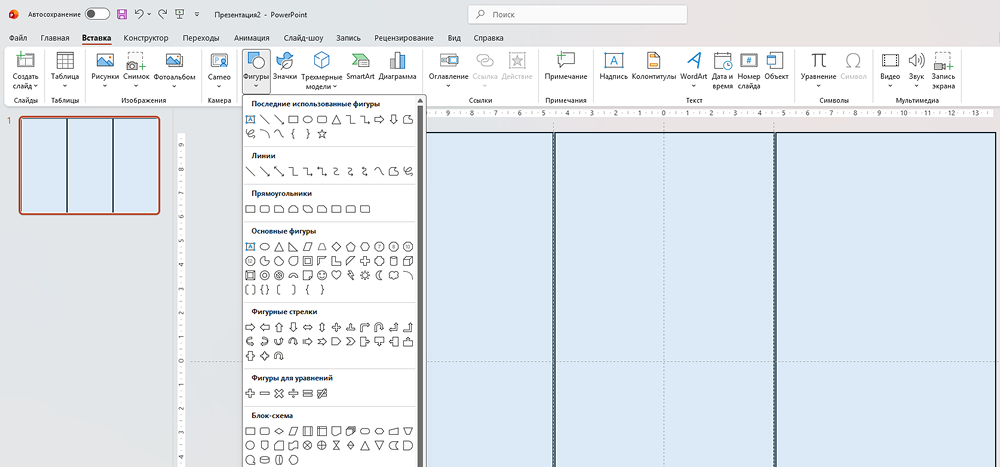
Task: Choose the parallelogram in Основные фигуры
Action: 307,246
